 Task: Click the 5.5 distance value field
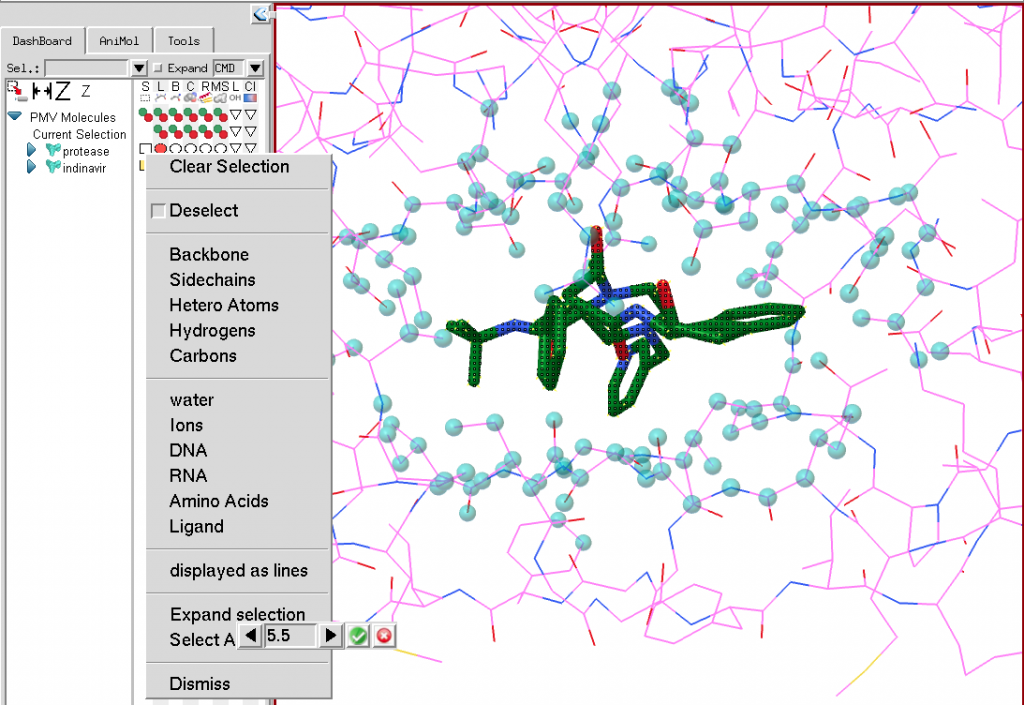291,635
